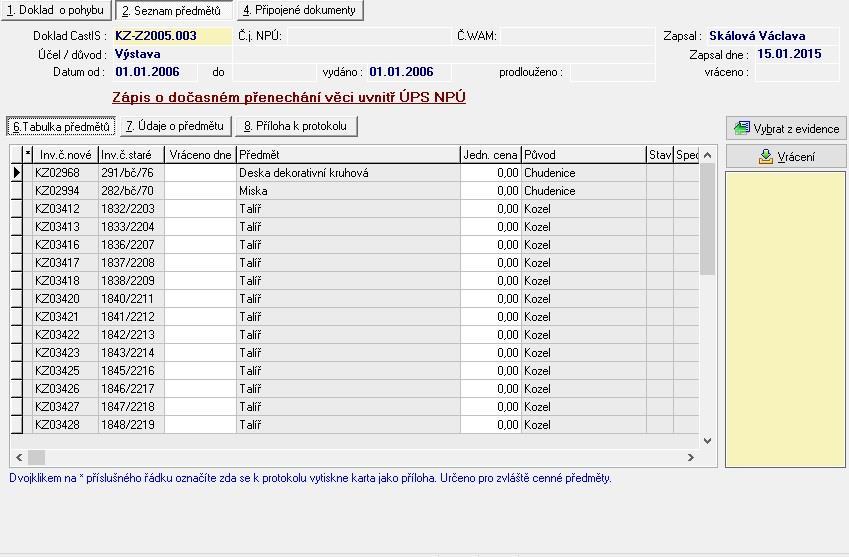Click the 'Původ' column header
The height and width of the screenshot is (557, 849).
coord(584,155)
